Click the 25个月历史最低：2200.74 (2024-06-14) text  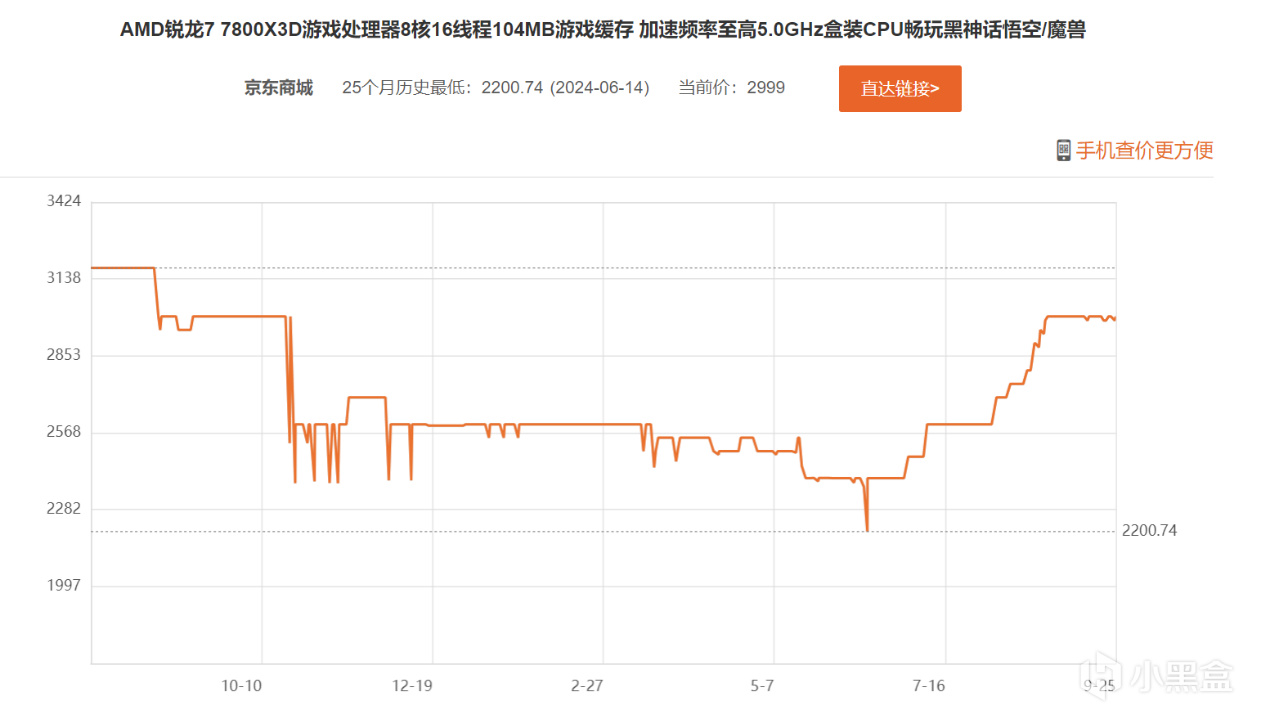click(x=496, y=88)
